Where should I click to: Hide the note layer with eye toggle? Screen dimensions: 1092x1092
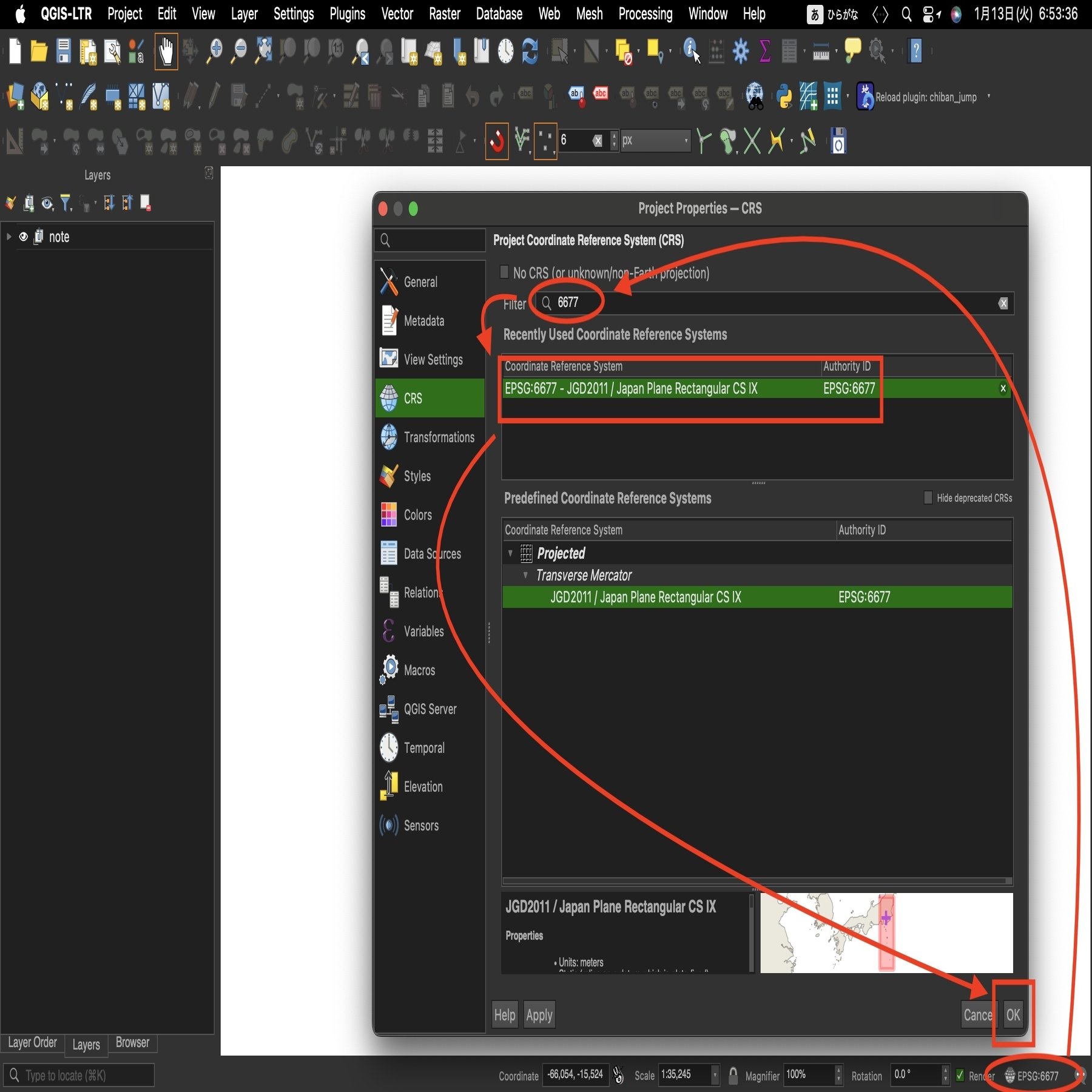23,237
